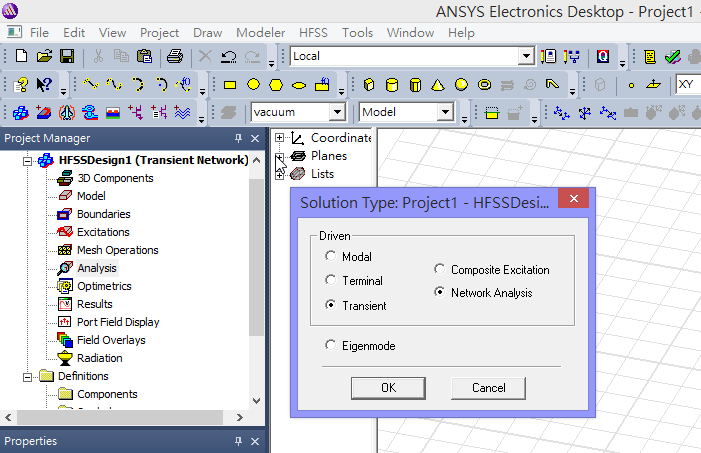
Task: Click Project Manager vertical scrollbar down arrow
Action: point(257,401)
